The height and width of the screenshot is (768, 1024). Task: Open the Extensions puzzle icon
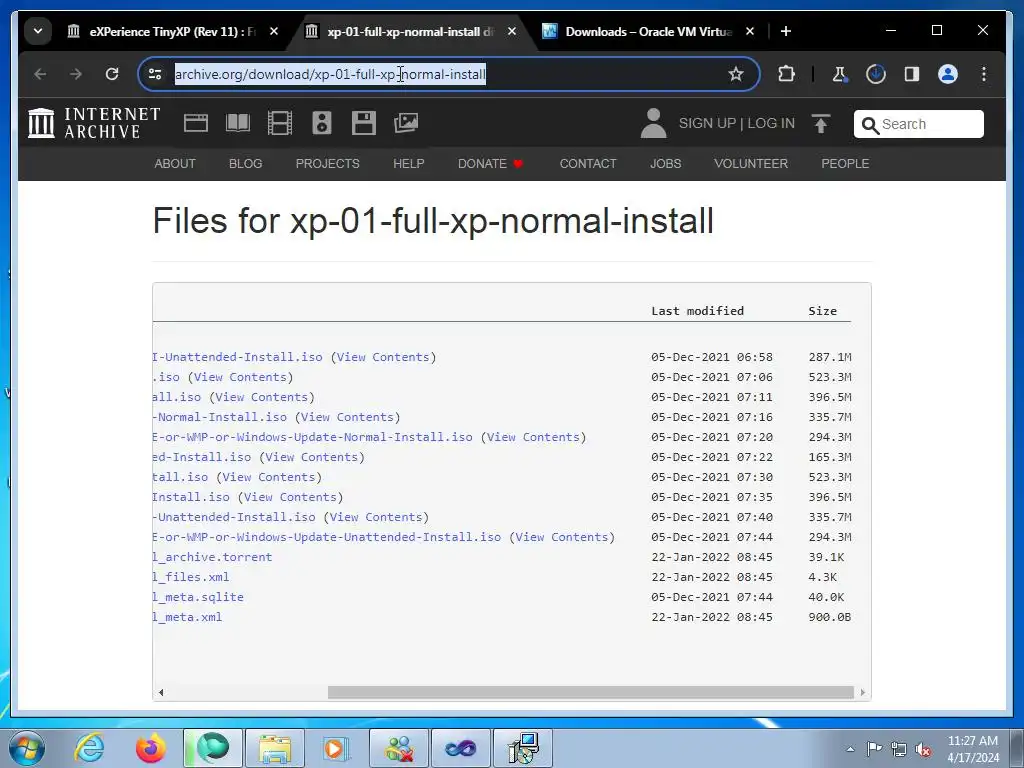pyautogui.click(x=787, y=74)
